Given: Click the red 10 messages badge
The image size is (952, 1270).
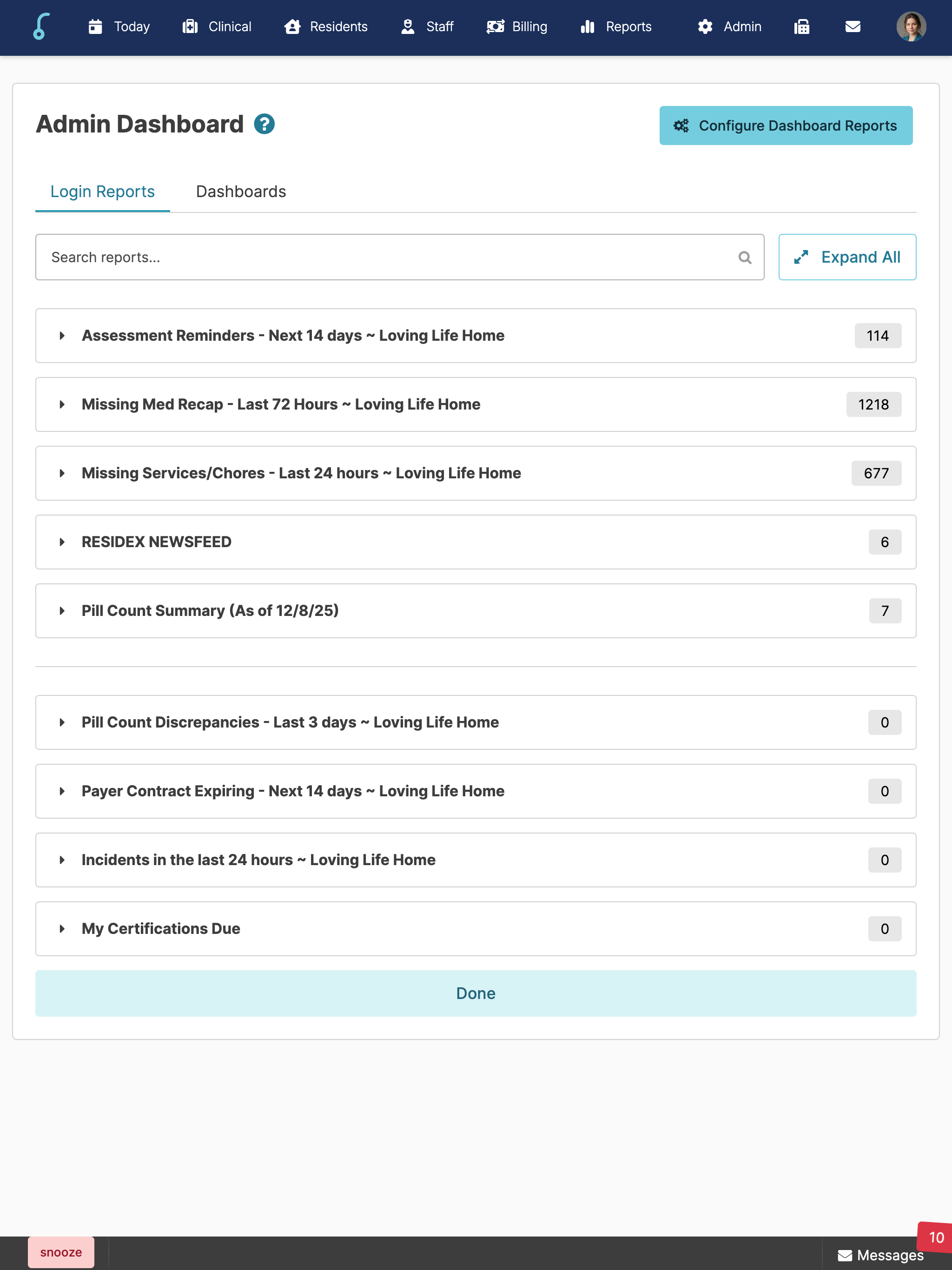Looking at the screenshot, I should [x=935, y=1238].
